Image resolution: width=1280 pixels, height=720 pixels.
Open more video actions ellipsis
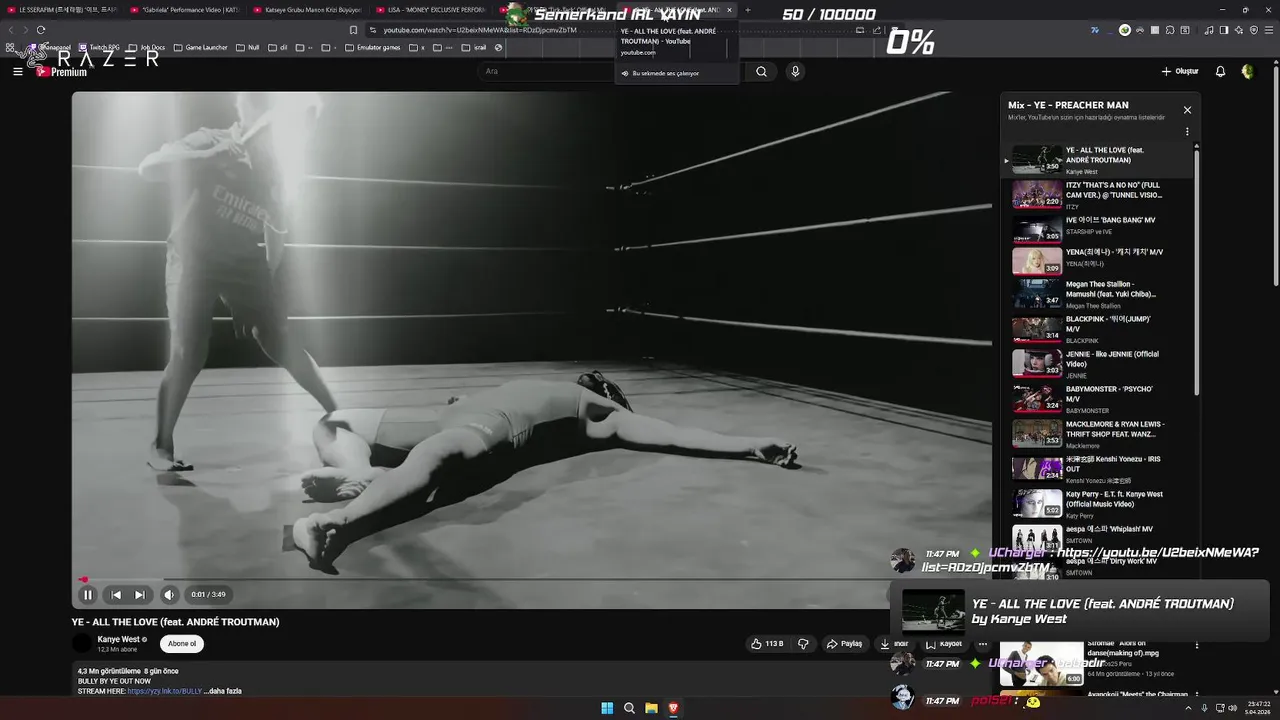983,644
